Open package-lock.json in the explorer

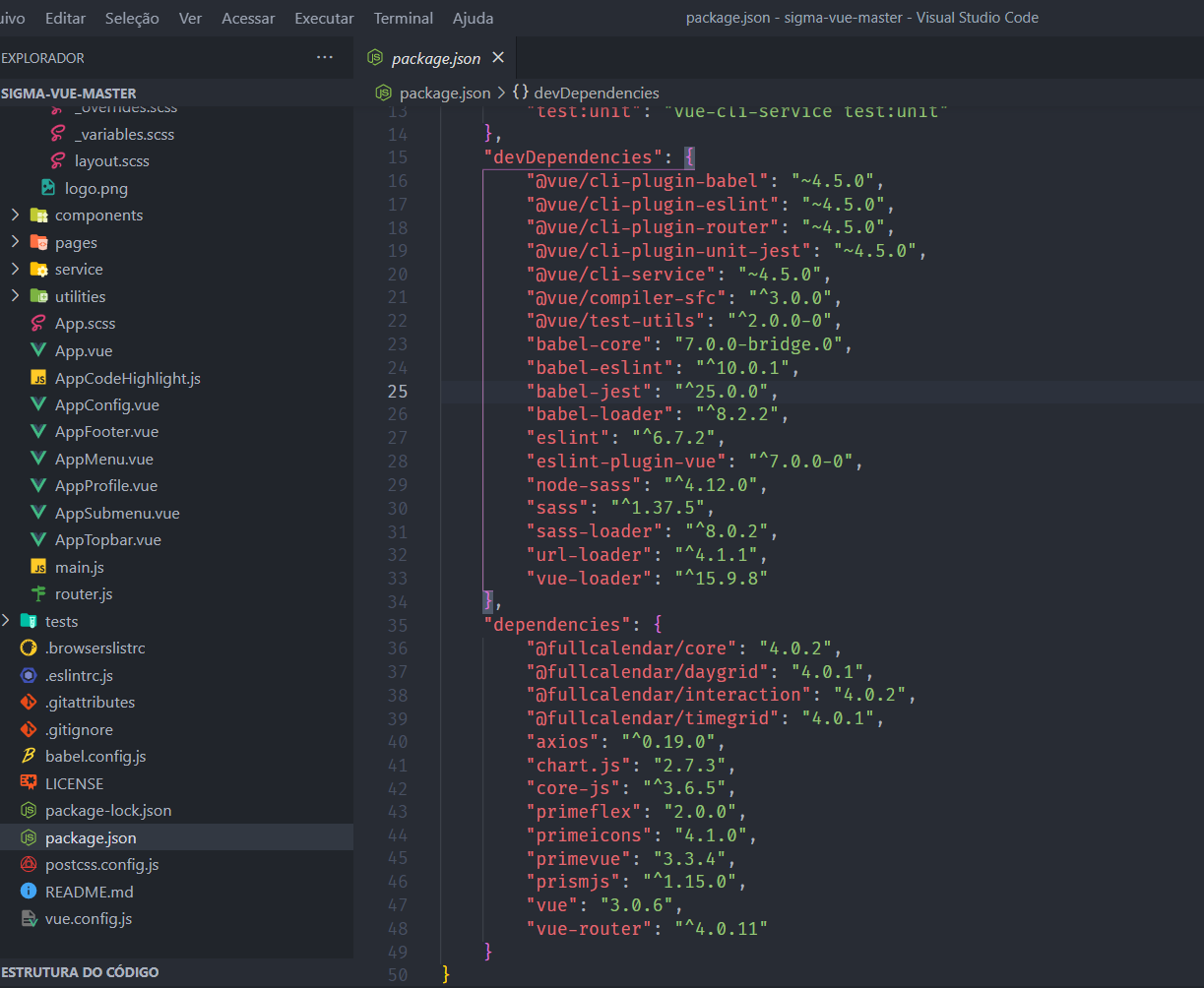108,810
